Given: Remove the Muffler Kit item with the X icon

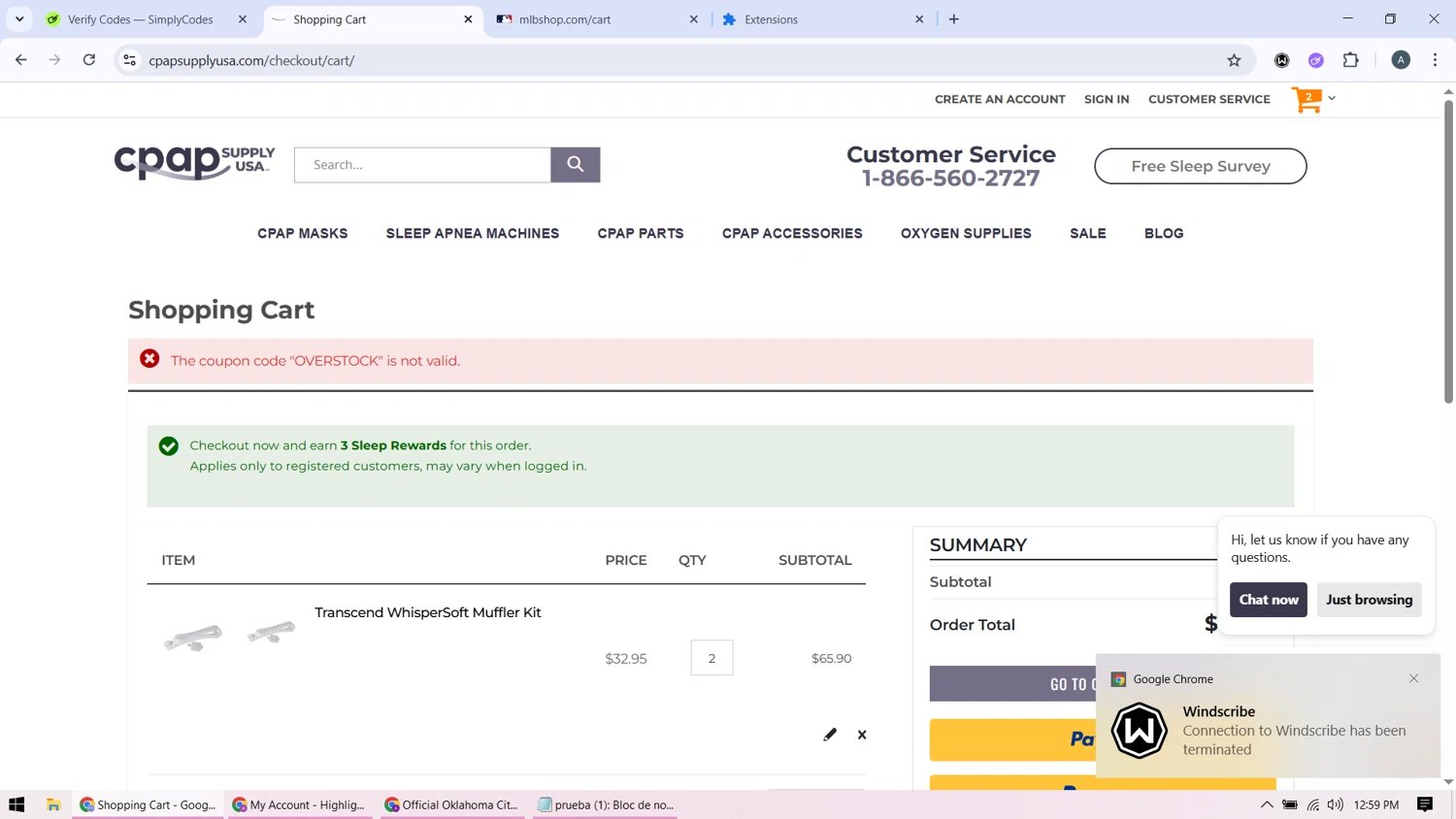Looking at the screenshot, I should click(862, 735).
